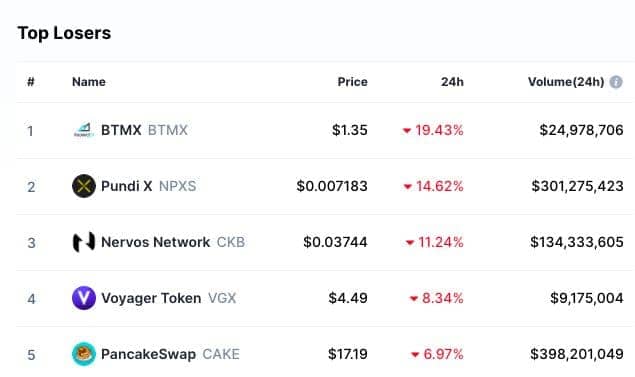The image size is (635, 377).
Task: Click the BTMX coin logo icon
Action: pyautogui.click(x=84, y=130)
